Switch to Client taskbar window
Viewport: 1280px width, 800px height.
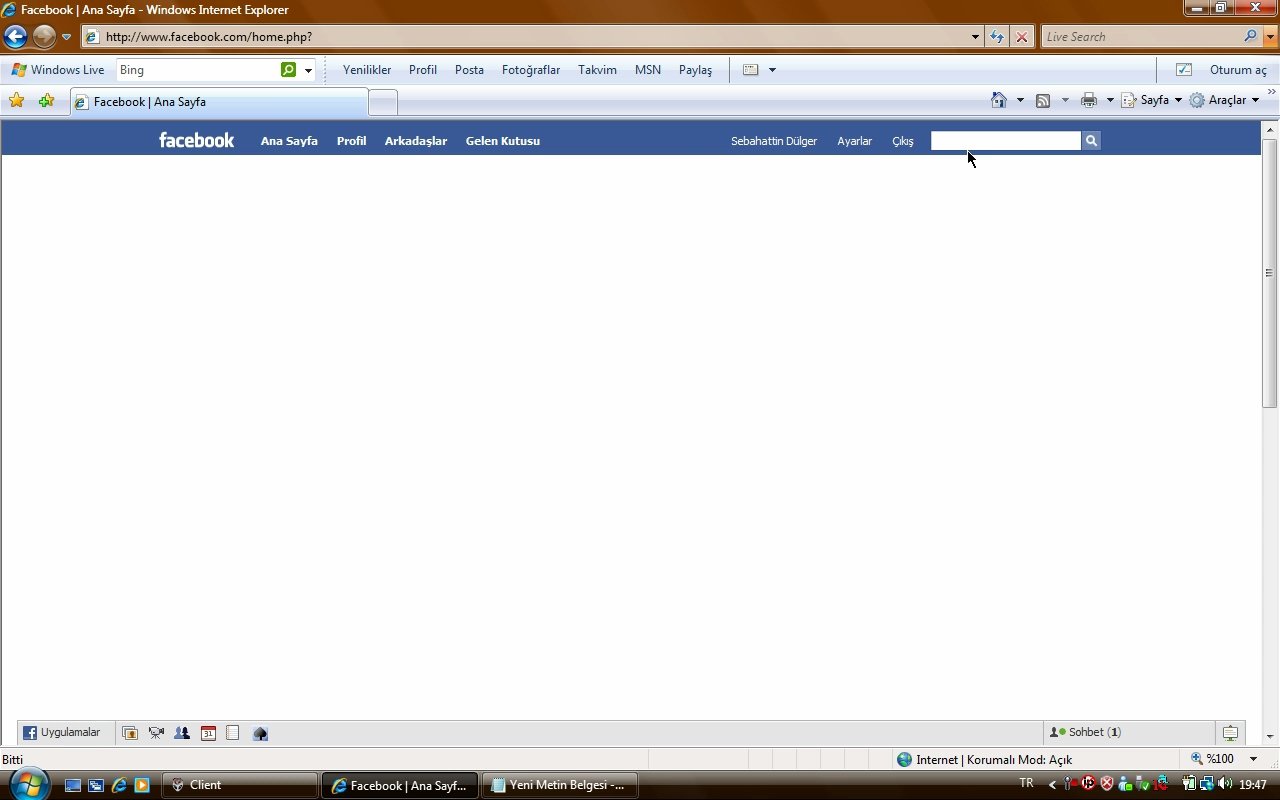coord(240,785)
